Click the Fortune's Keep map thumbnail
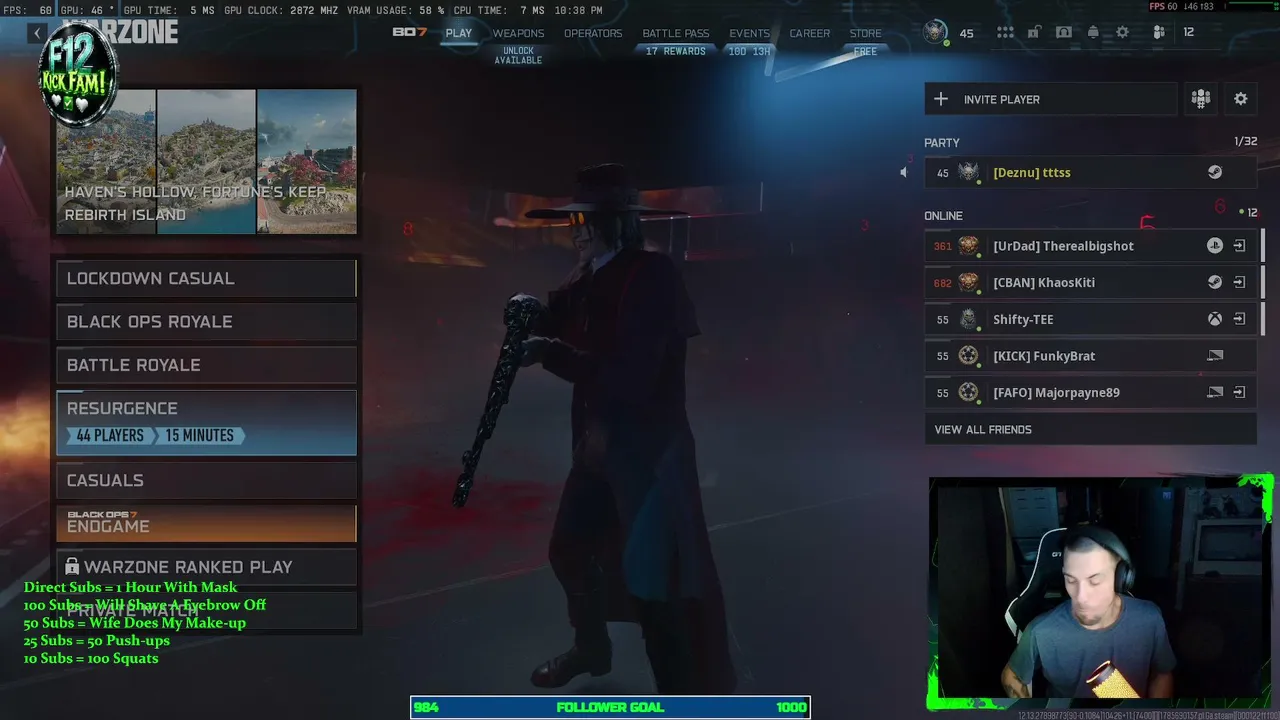 [206, 161]
